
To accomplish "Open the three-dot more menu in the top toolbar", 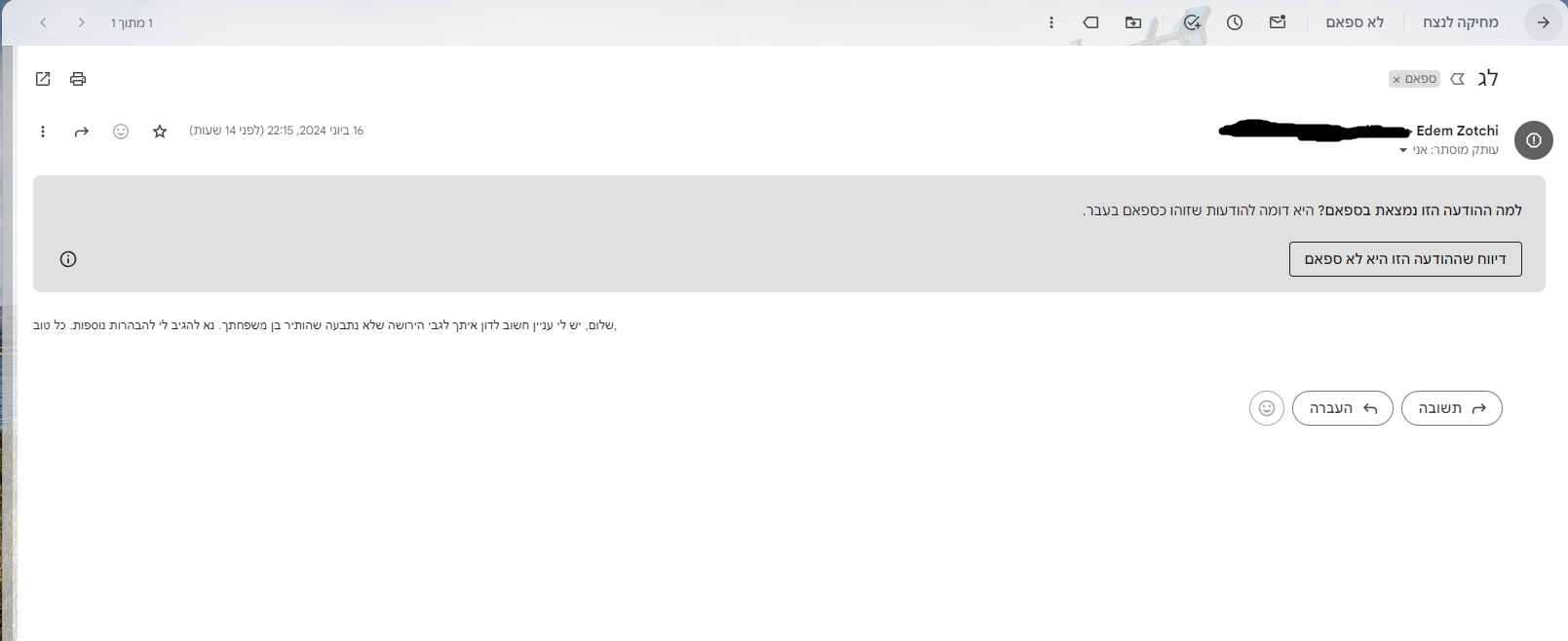I will click(1051, 22).
